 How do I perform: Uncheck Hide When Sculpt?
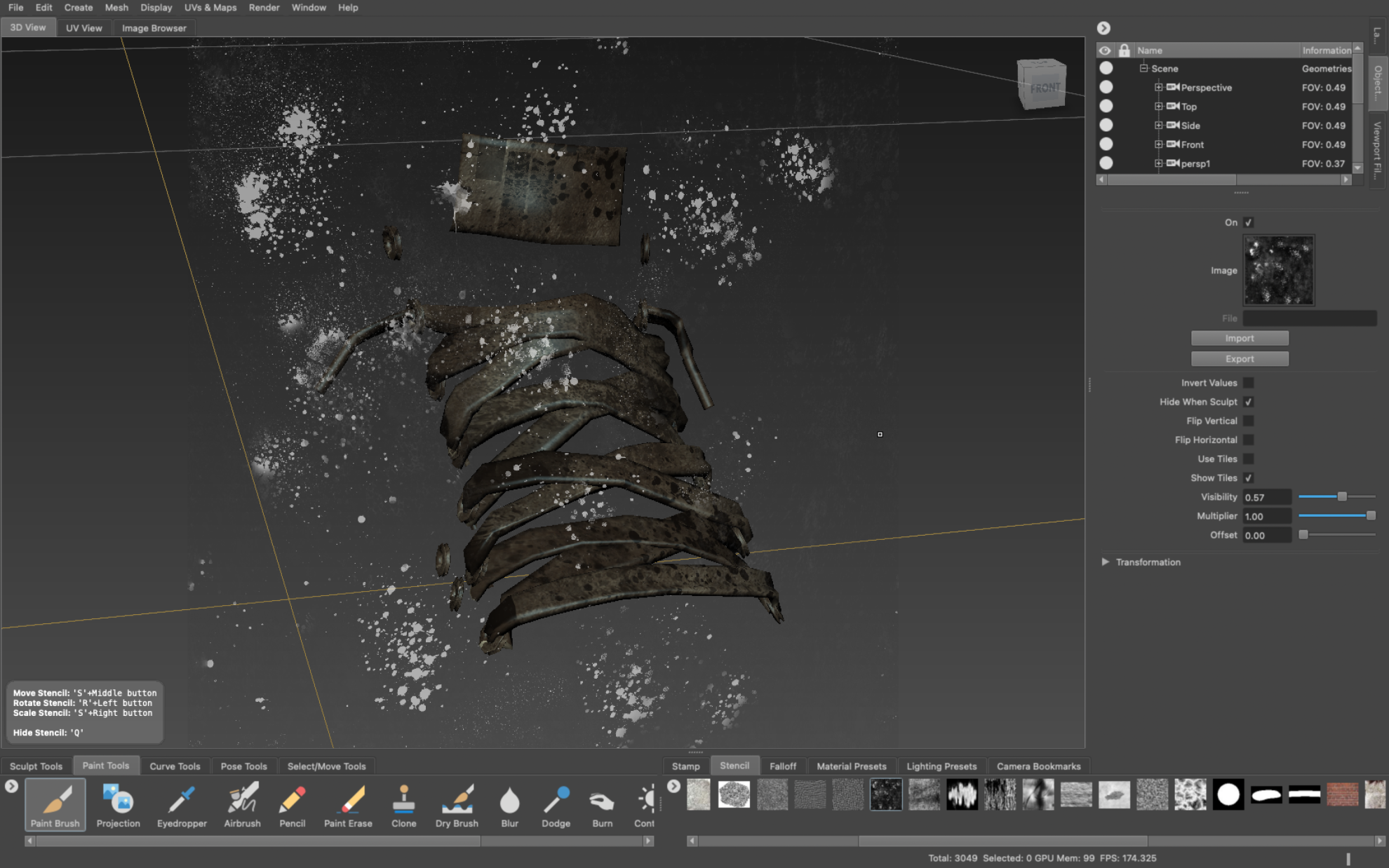1249,402
